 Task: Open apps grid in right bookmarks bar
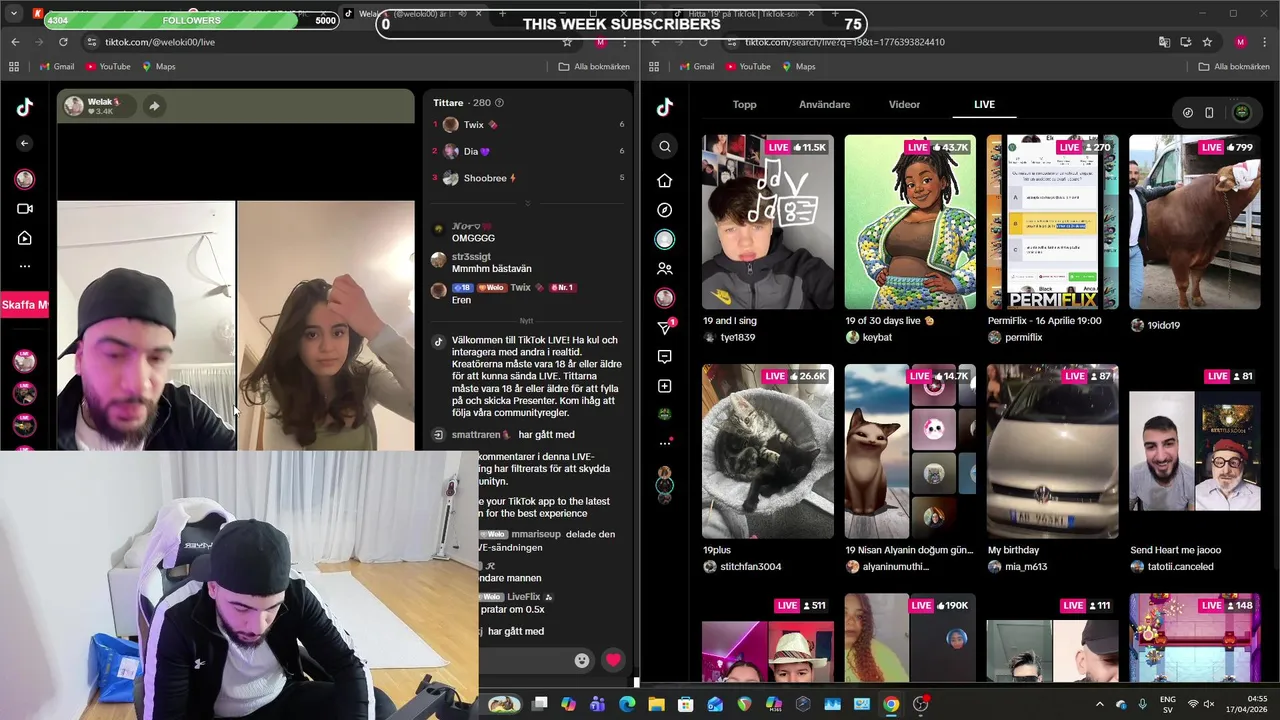(x=654, y=67)
